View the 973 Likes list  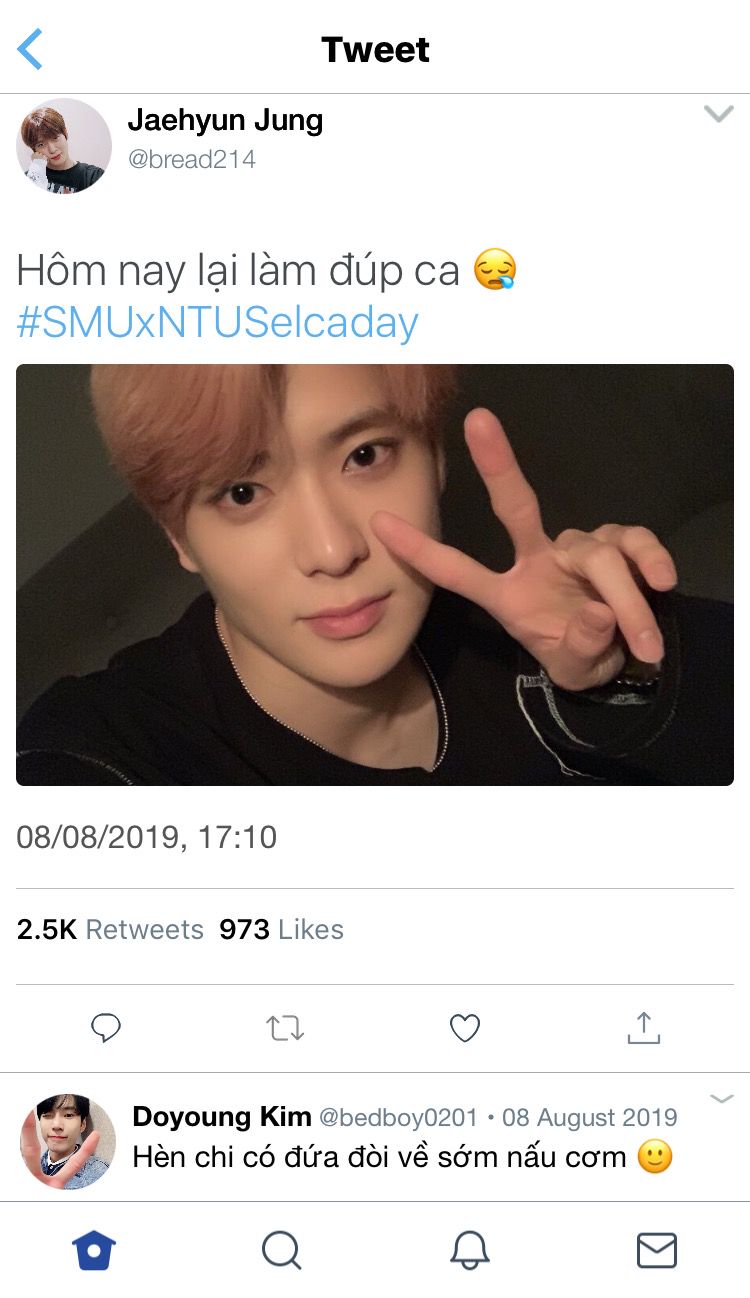point(281,930)
